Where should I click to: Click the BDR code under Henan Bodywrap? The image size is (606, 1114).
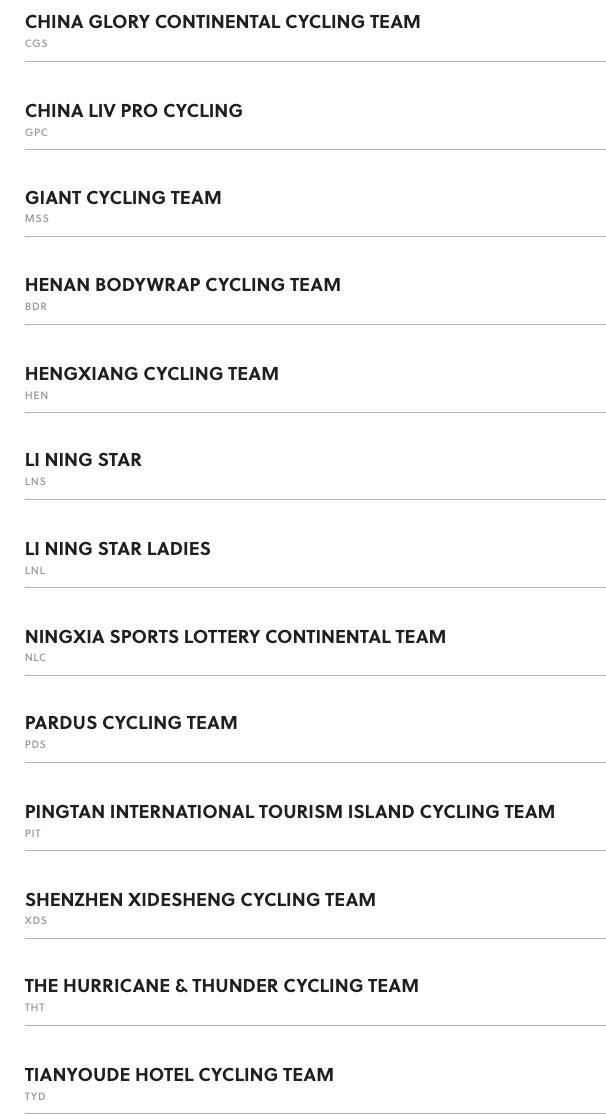(x=36, y=307)
